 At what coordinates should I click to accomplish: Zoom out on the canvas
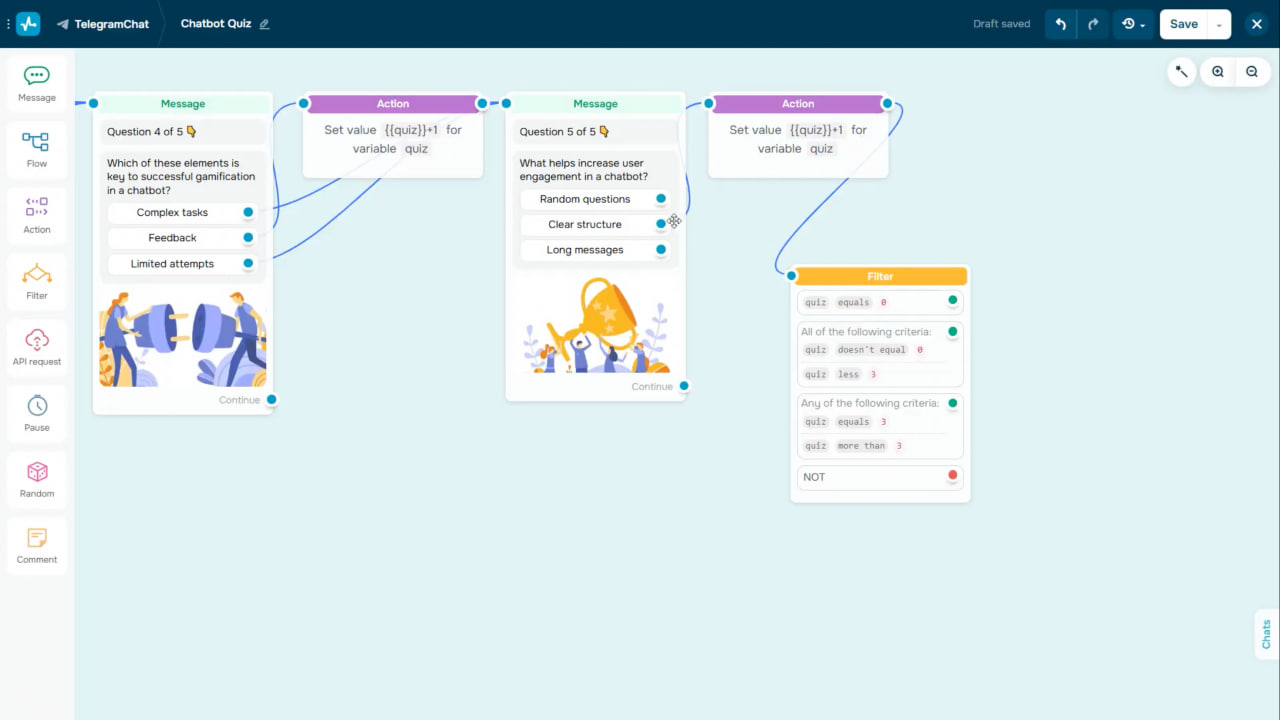pos(1252,72)
